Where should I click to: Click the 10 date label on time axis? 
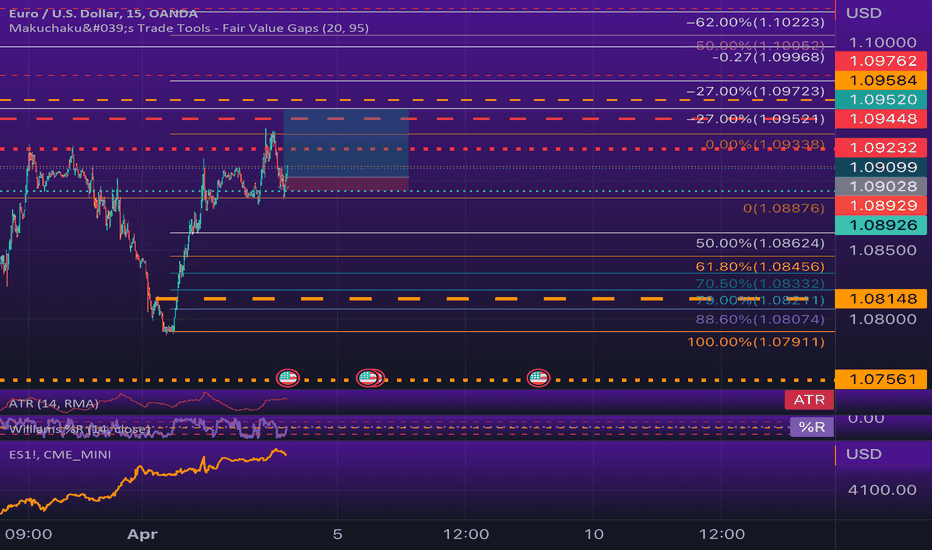click(x=593, y=534)
